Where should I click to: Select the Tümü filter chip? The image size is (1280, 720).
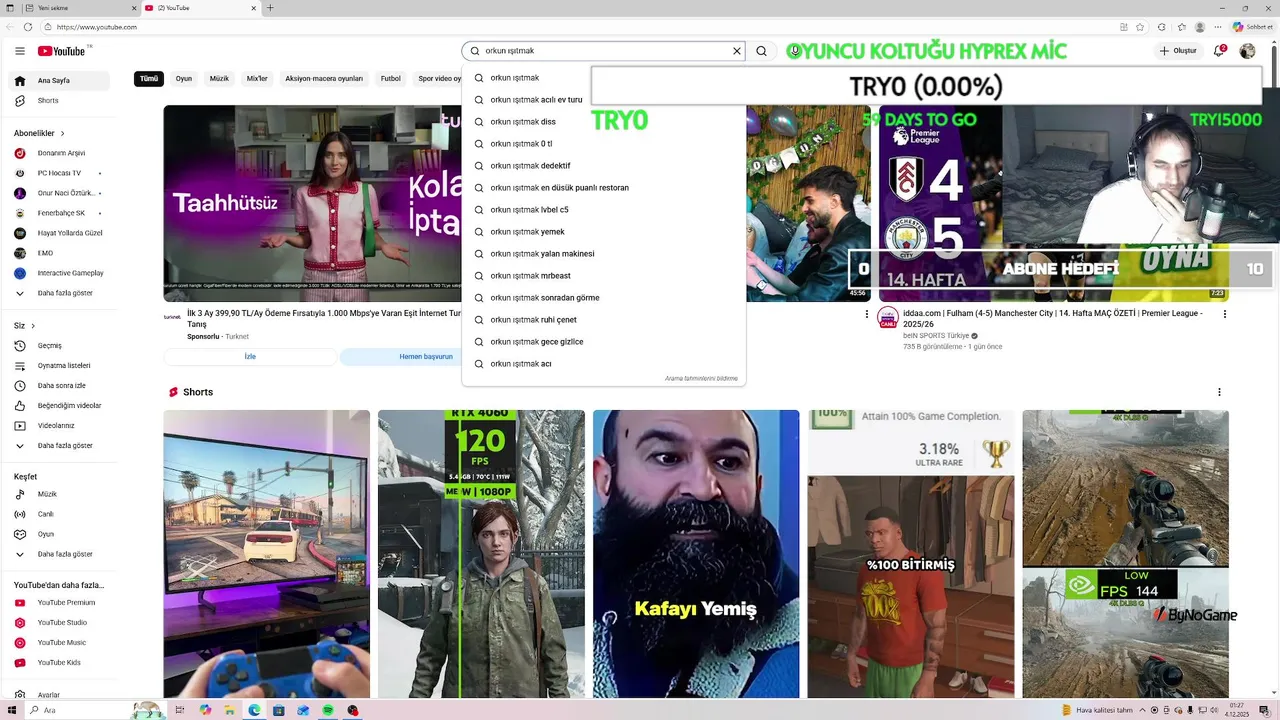tap(149, 79)
